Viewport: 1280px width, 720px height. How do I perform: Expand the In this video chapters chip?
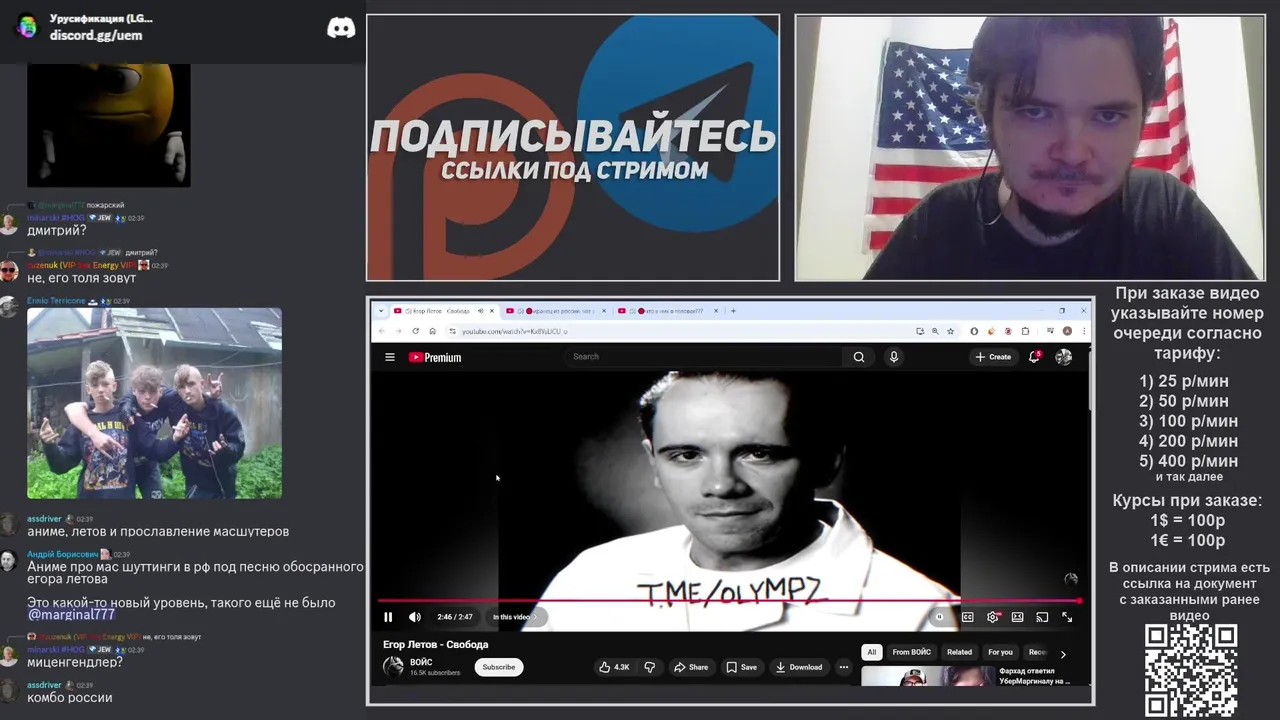point(515,617)
